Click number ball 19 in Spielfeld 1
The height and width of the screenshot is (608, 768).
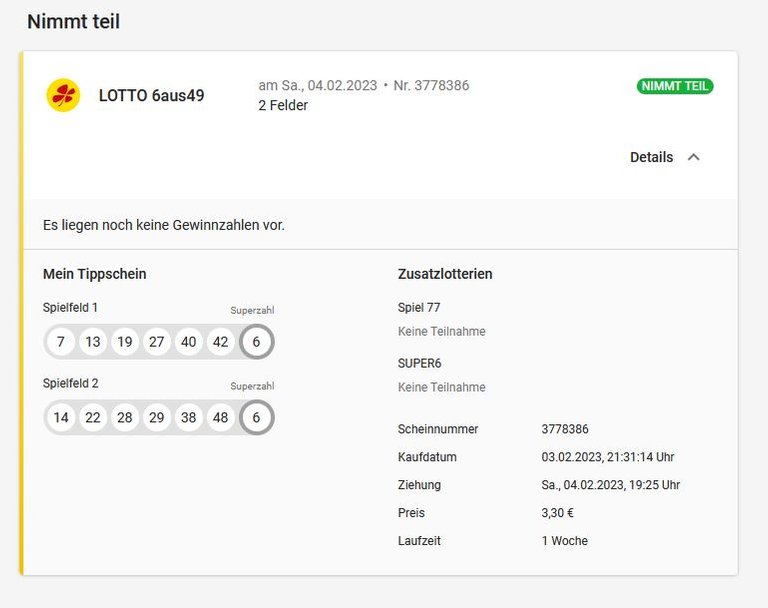[124, 341]
